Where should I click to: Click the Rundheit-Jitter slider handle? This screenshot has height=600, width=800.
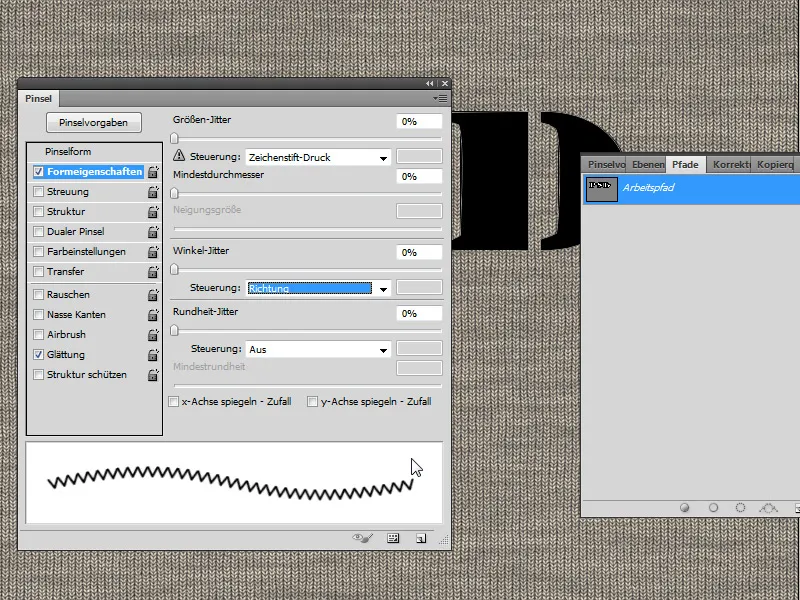174,331
